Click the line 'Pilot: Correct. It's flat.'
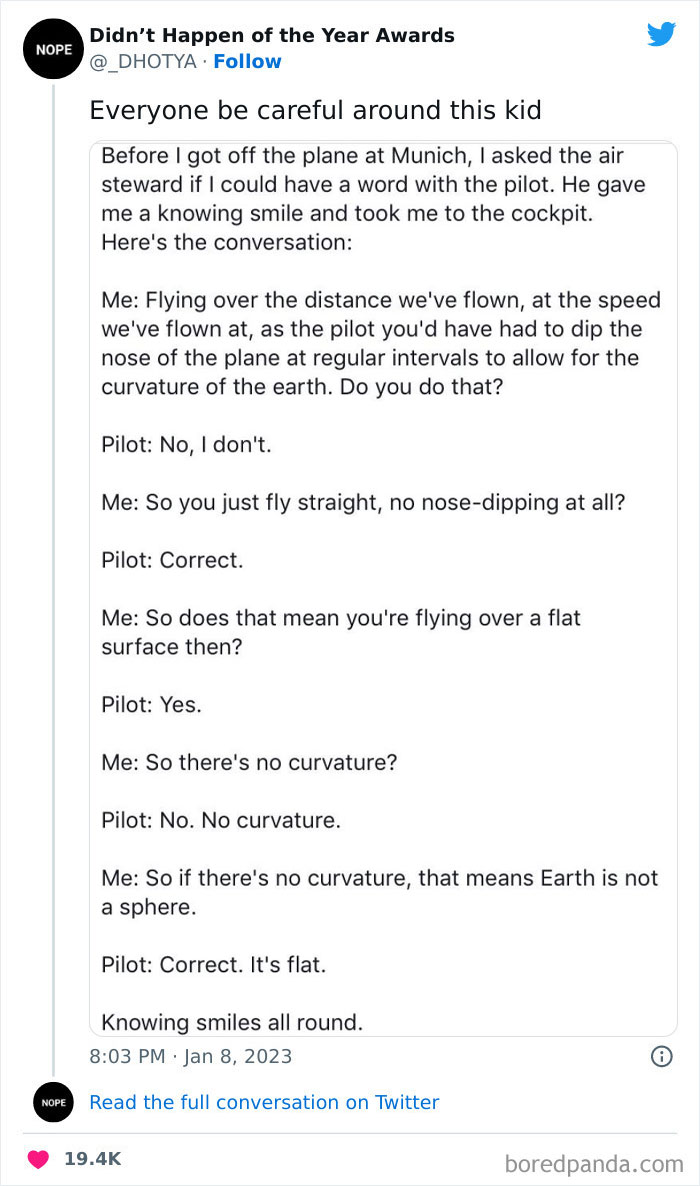This screenshot has width=700, height=1186. point(214,965)
